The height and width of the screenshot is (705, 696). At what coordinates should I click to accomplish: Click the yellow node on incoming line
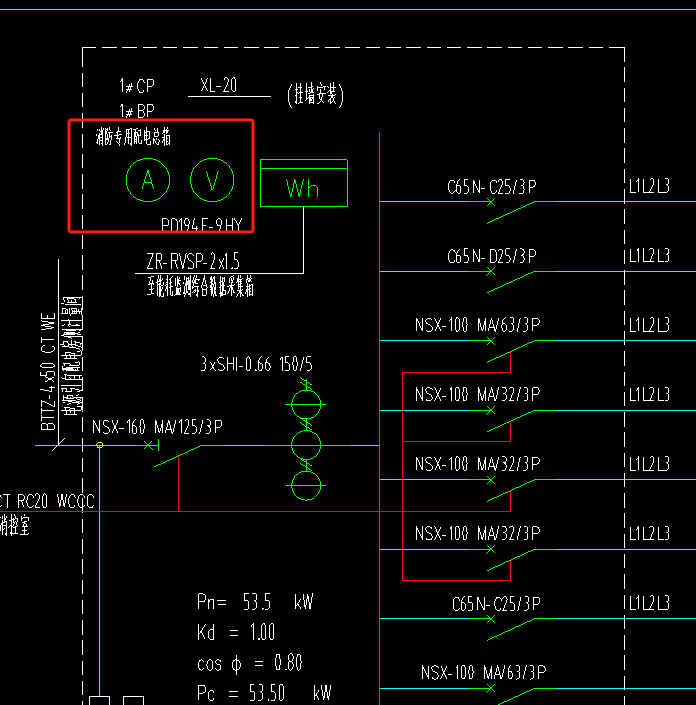pos(100,445)
